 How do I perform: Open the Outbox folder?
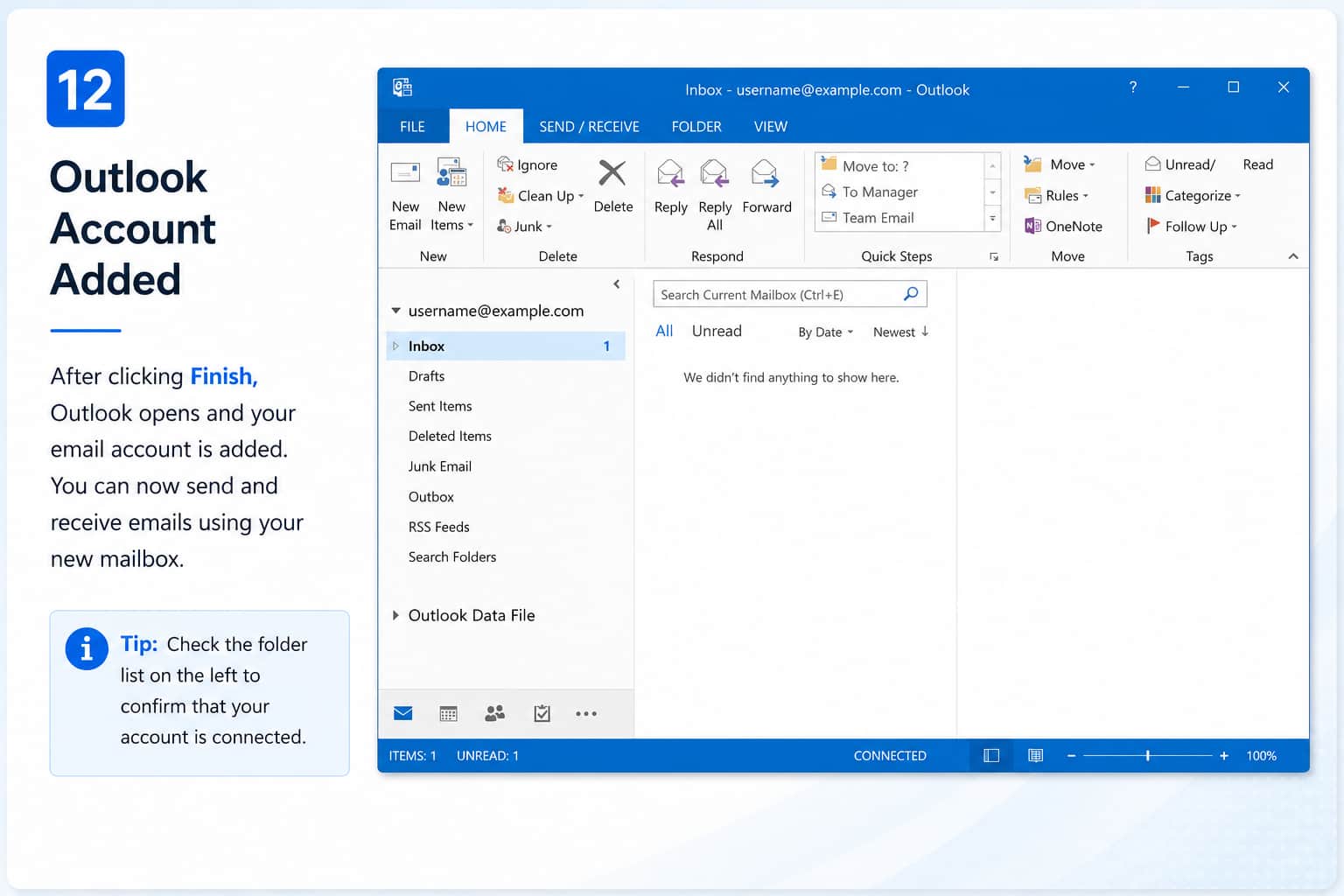click(x=431, y=496)
